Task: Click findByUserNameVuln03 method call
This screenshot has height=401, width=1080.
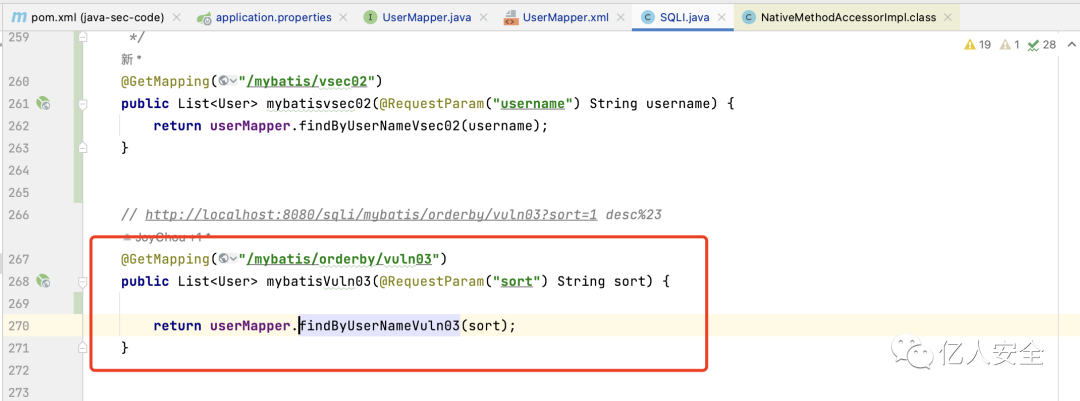Action: (x=379, y=325)
